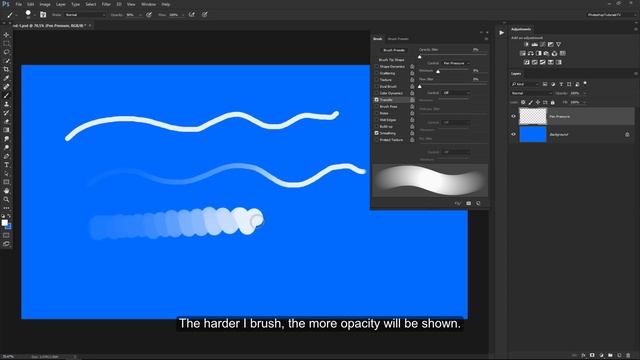Viewport: 640px width, 360px height.
Task: Enable the Dual Brush checkbox
Action: tap(376, 87)
